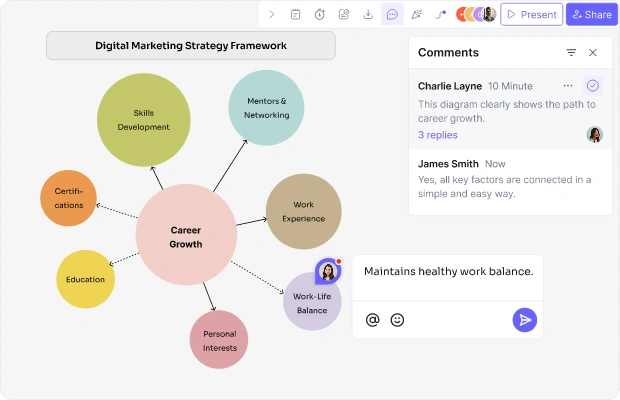This screenshot has width=620, height=400.
Task: Mark Charlie Layne's comment as resolved
Action: tap(593, 85)
